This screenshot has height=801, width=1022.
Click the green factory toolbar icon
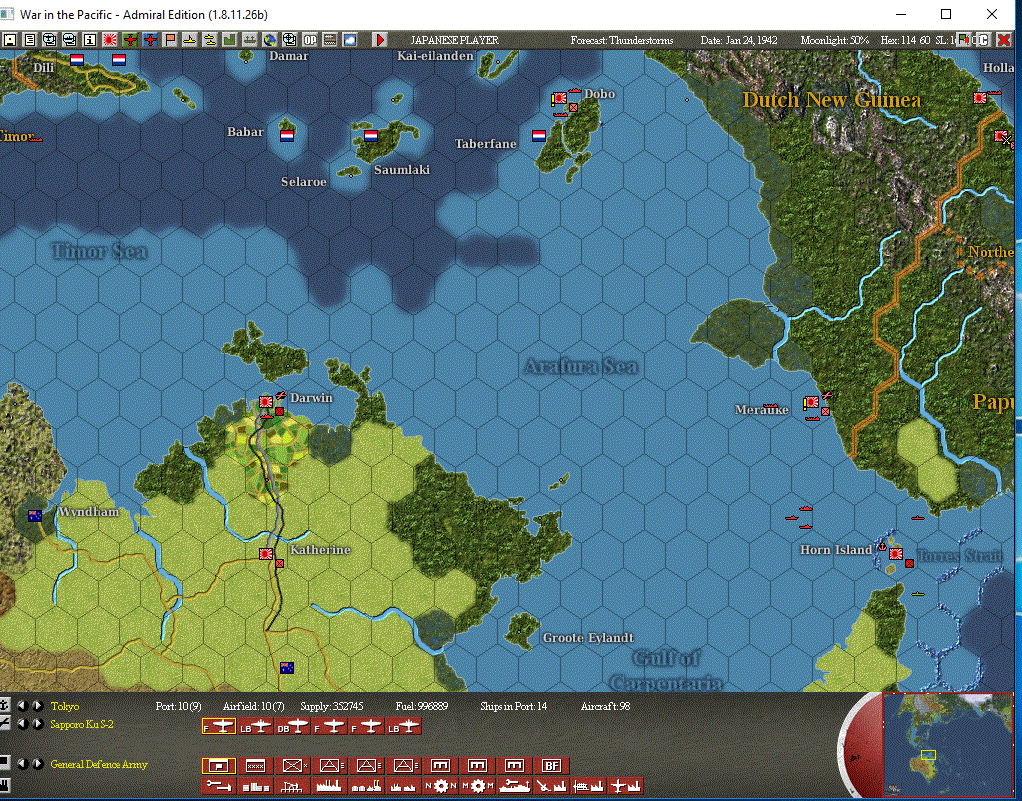click(229, 40)
